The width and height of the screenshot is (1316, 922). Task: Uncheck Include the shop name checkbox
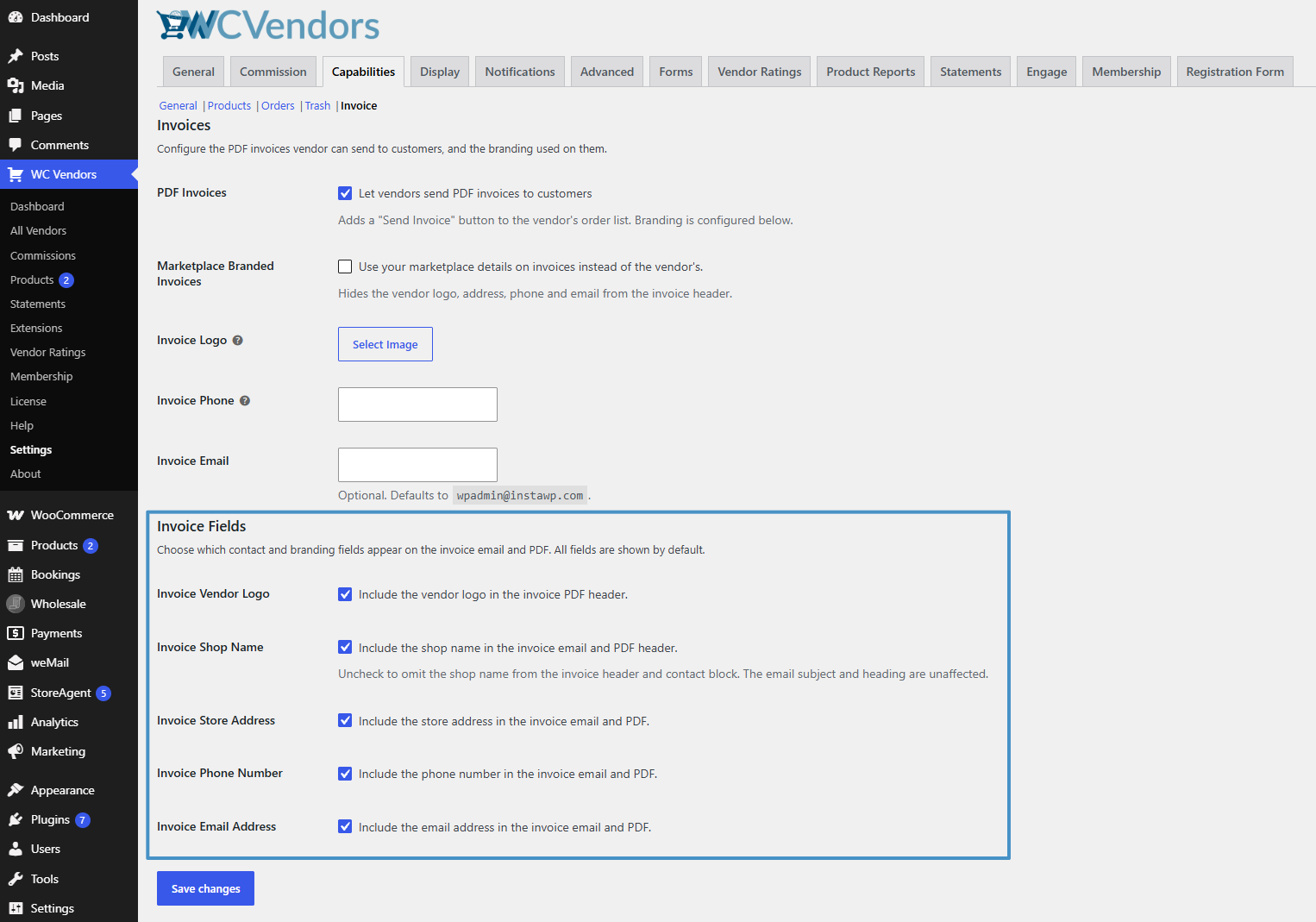point(345,648)
